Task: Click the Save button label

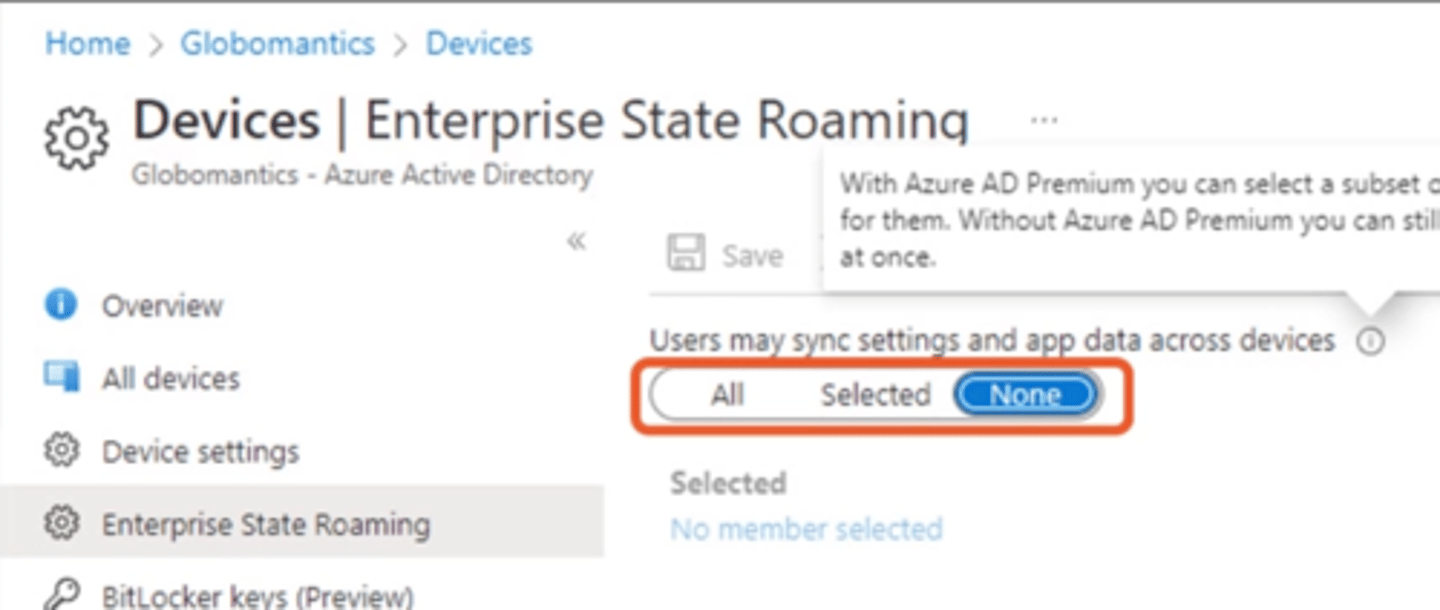Action: pyautogui.click(x=752, y=256)
